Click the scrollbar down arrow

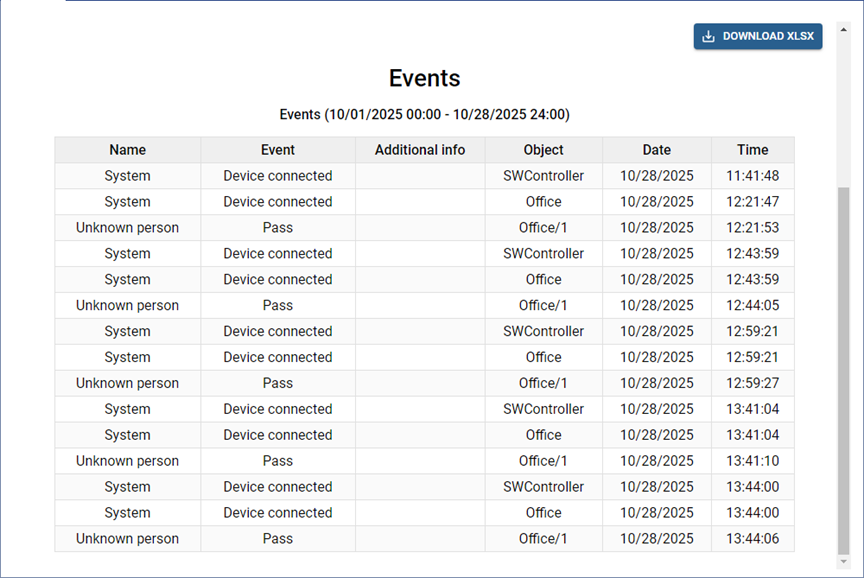pos(844,562)
